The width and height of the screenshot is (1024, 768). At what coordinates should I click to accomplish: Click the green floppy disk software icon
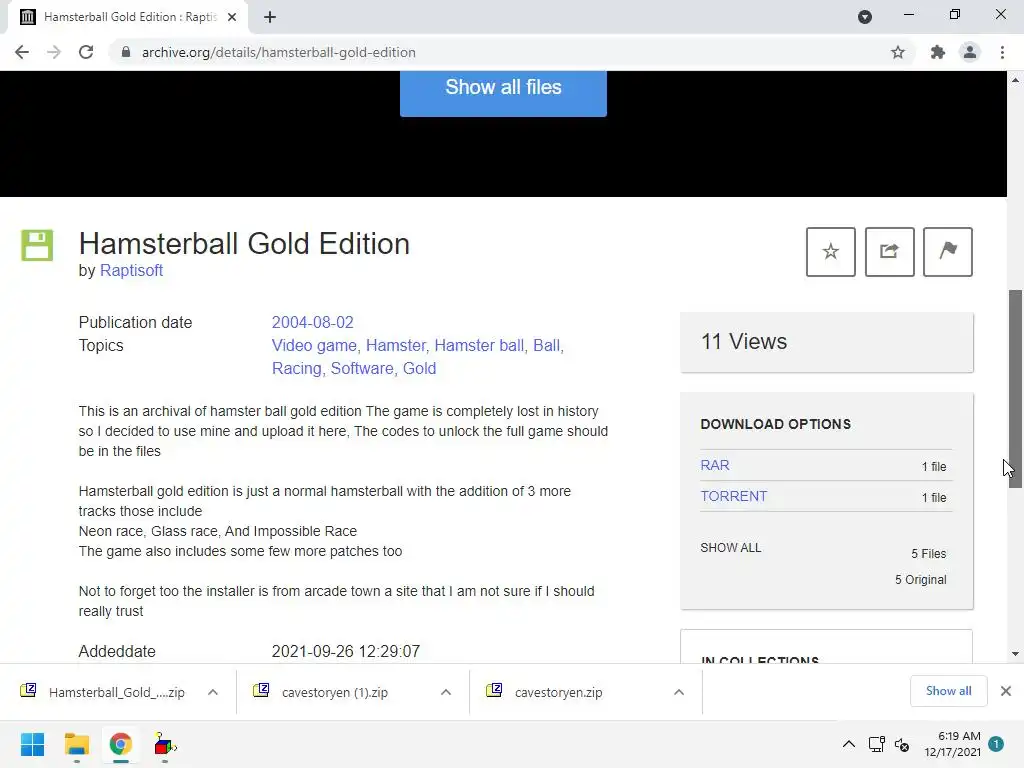[x=37, y=246]
